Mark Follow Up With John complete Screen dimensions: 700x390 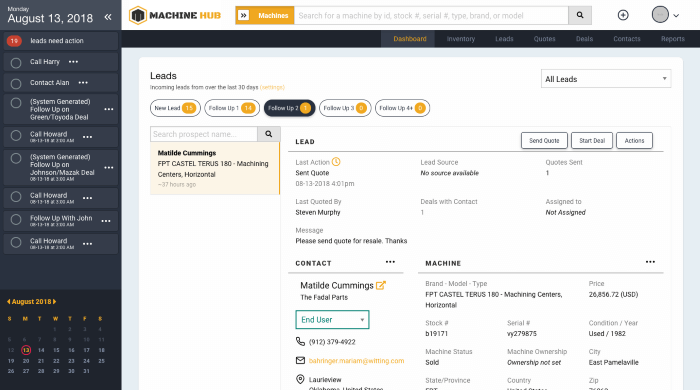pos(16,220)
